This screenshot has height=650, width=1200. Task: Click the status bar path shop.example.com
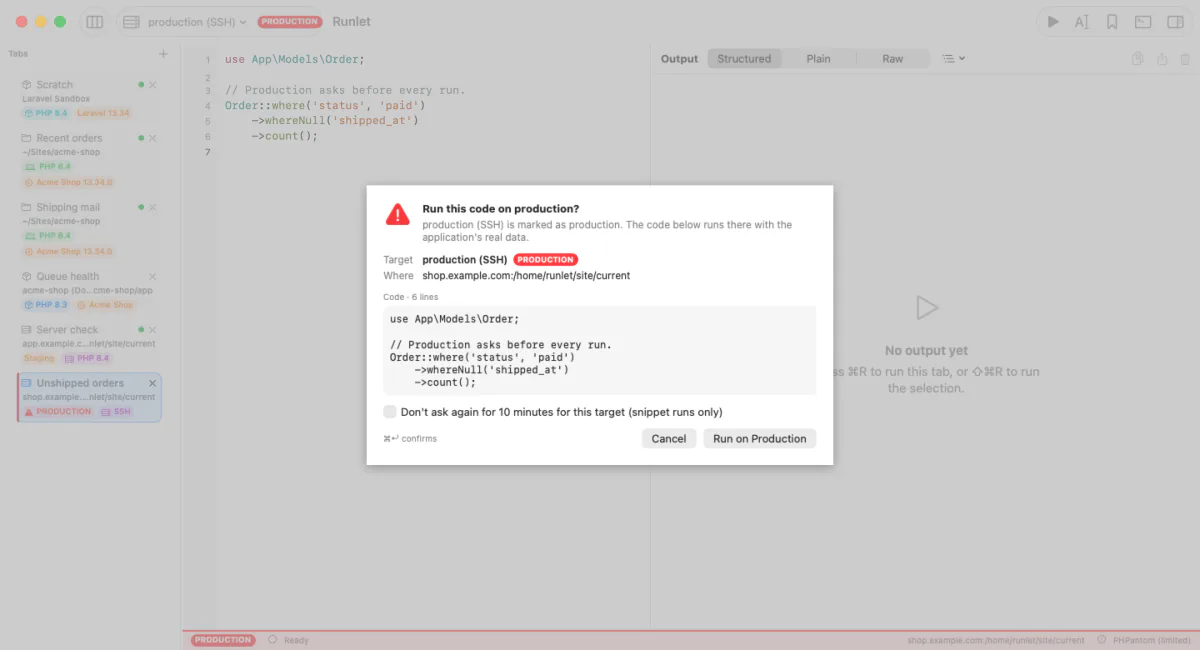[x=996, y=640]
